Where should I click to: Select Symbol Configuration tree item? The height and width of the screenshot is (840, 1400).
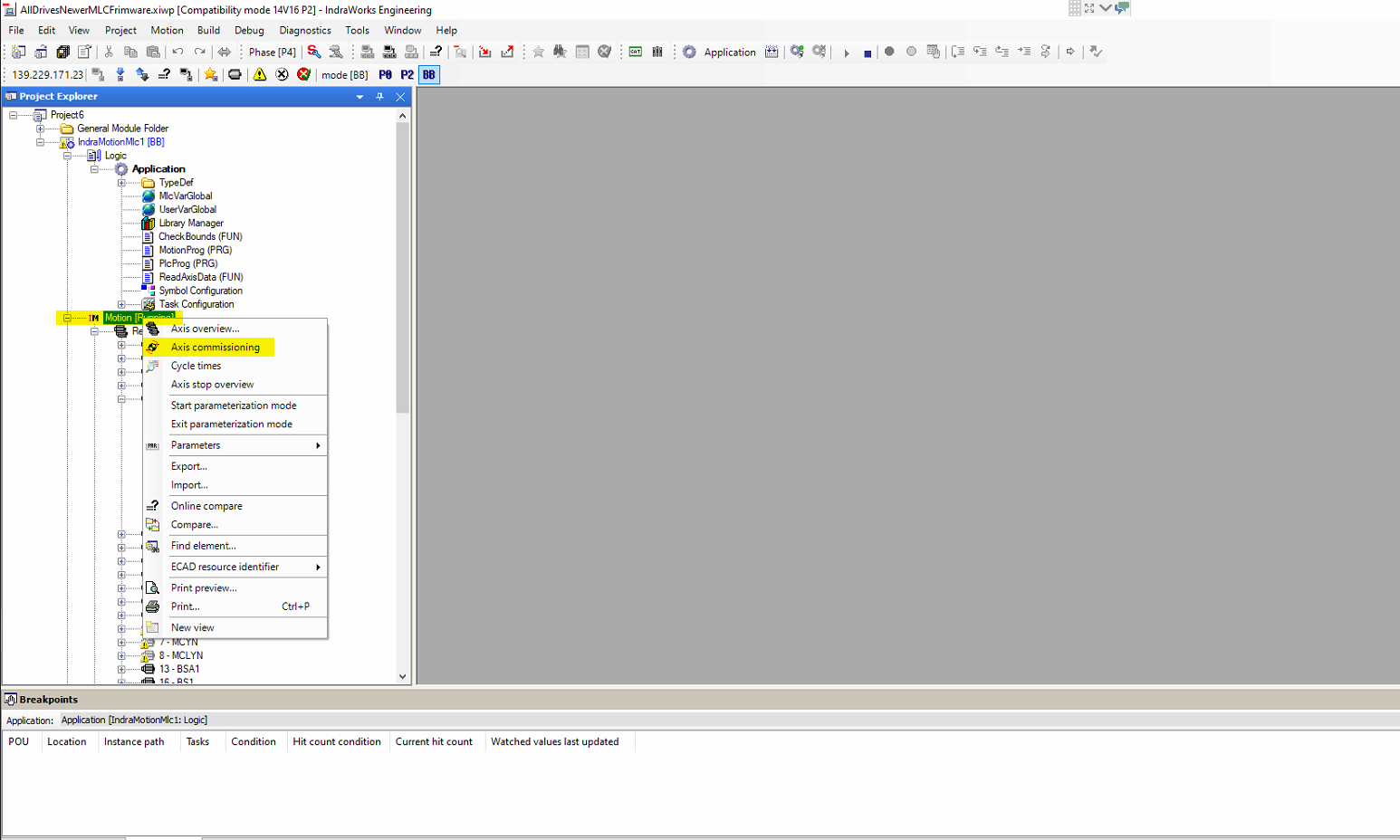click(x=201, y=291)
